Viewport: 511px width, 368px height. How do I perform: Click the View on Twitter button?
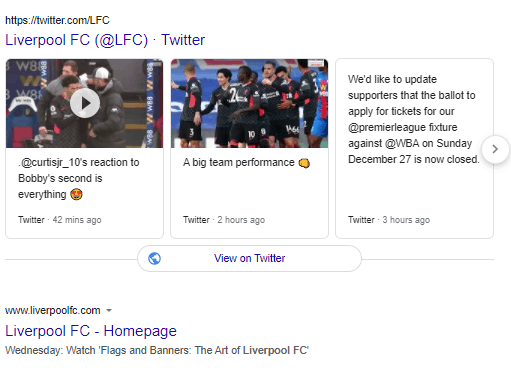point(249,258)
